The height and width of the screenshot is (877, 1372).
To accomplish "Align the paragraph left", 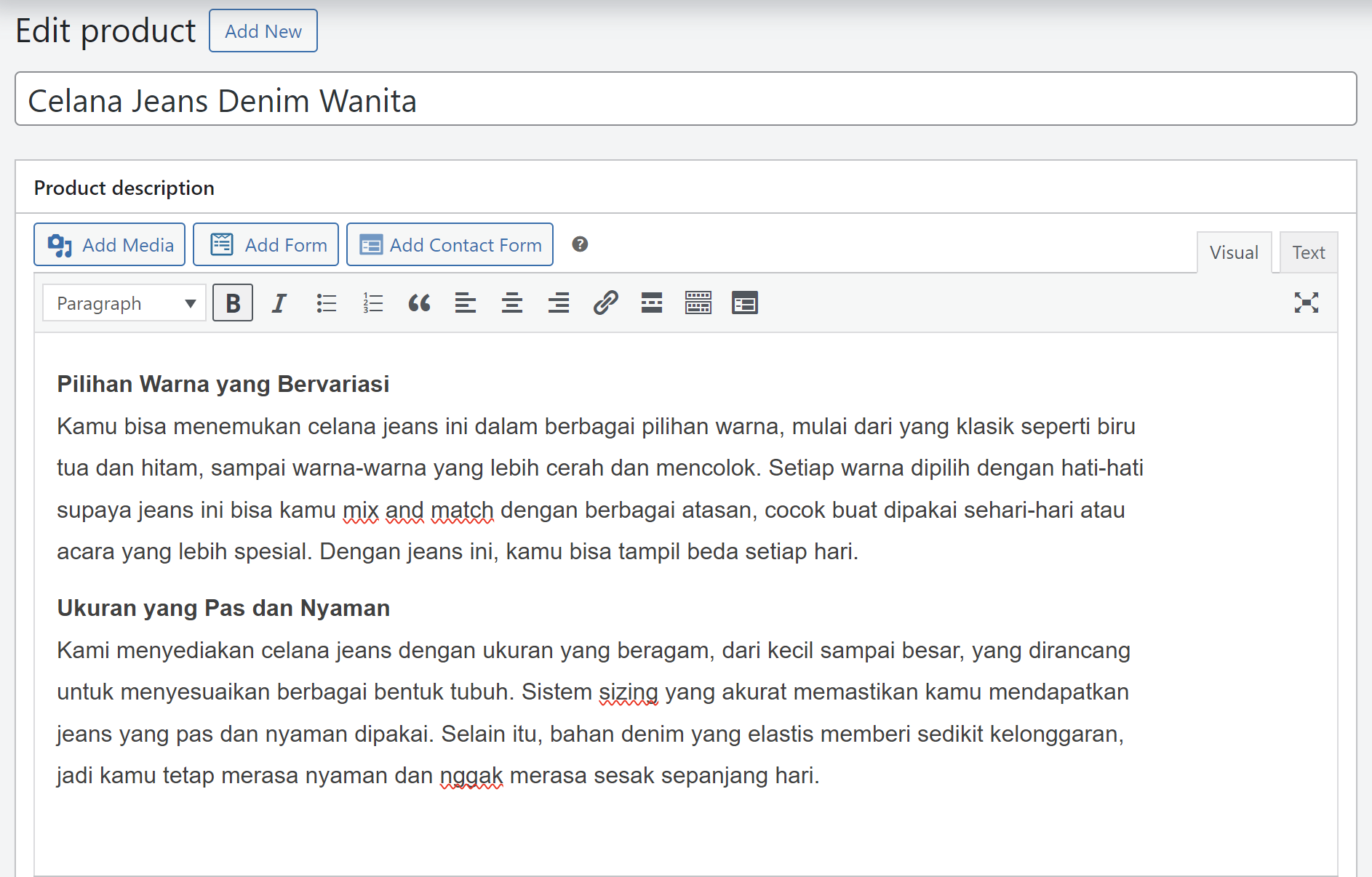I will [466, 303].
